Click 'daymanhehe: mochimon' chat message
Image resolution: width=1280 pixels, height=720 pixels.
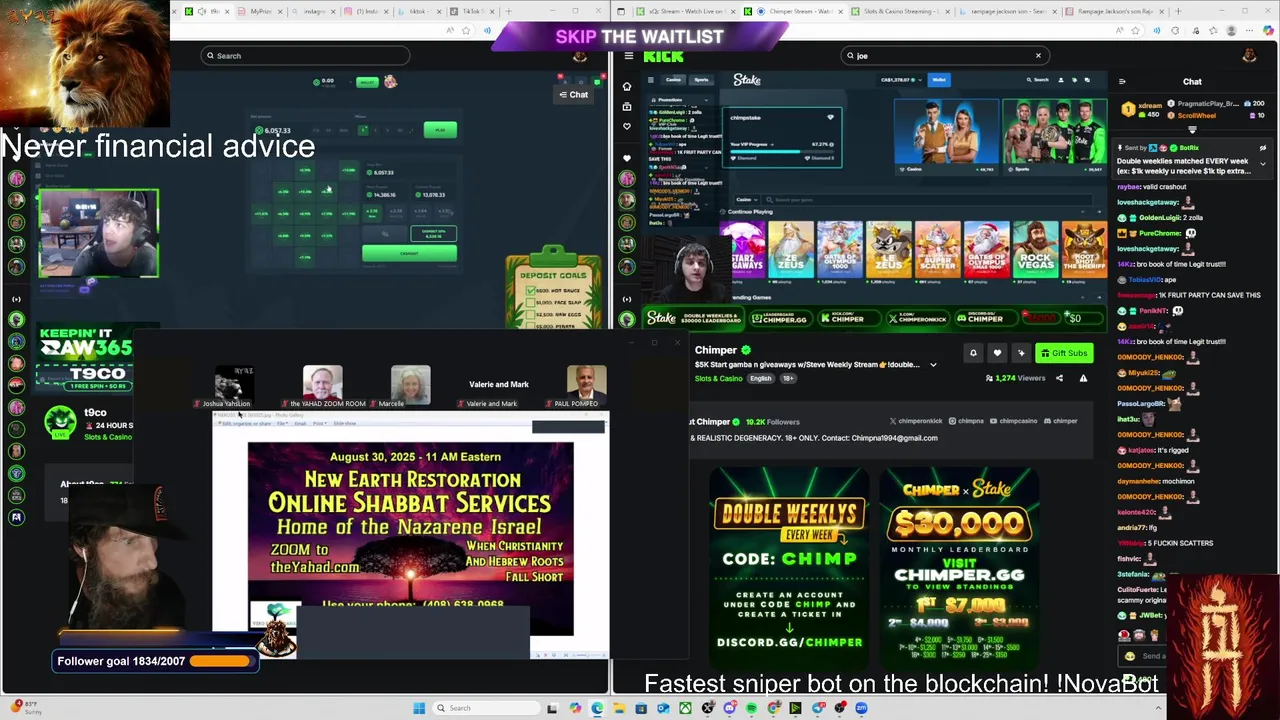[1156, 481]
